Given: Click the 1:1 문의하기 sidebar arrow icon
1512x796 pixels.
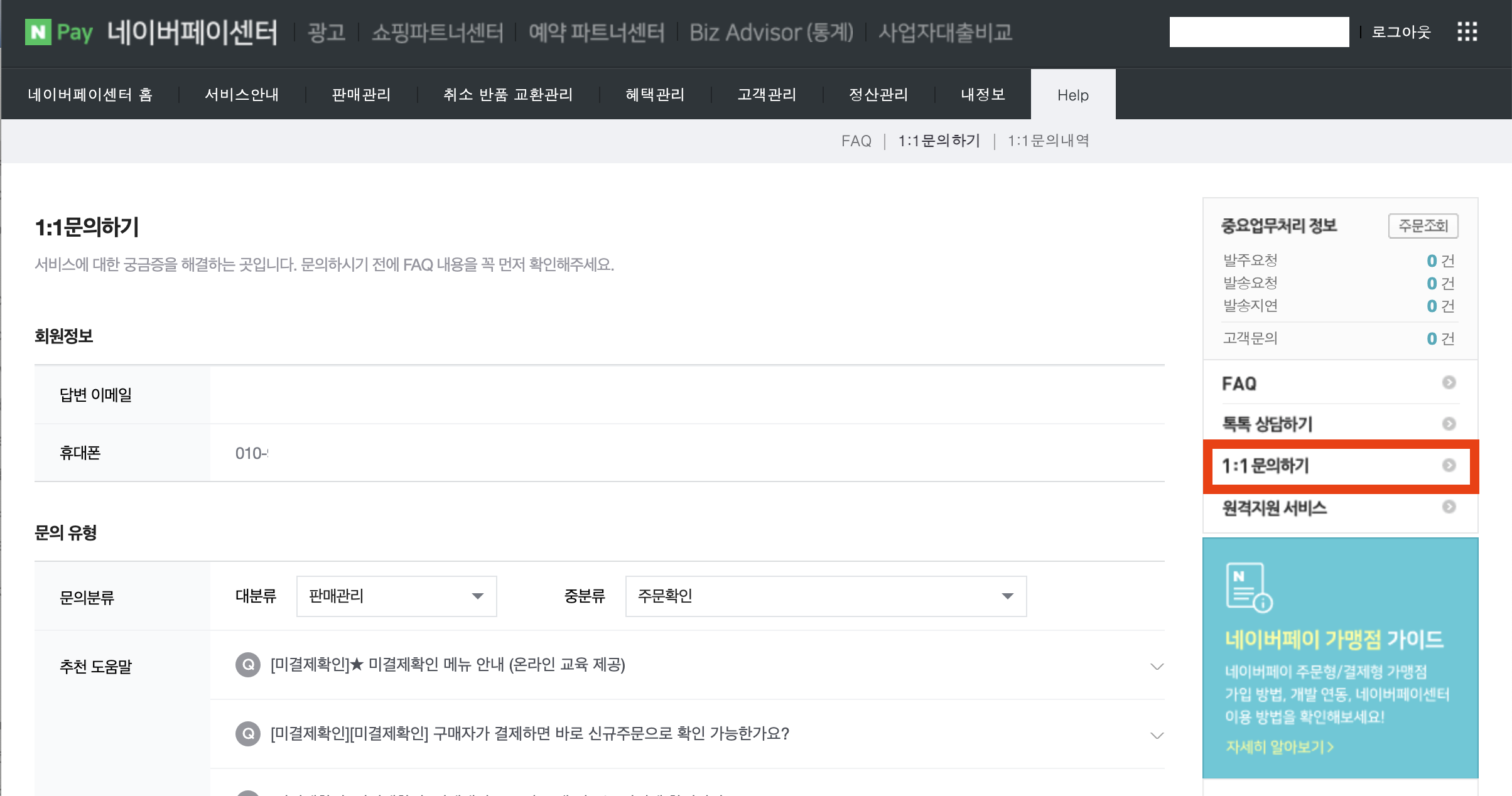Looking at the screenshot, I should 1449,465.
